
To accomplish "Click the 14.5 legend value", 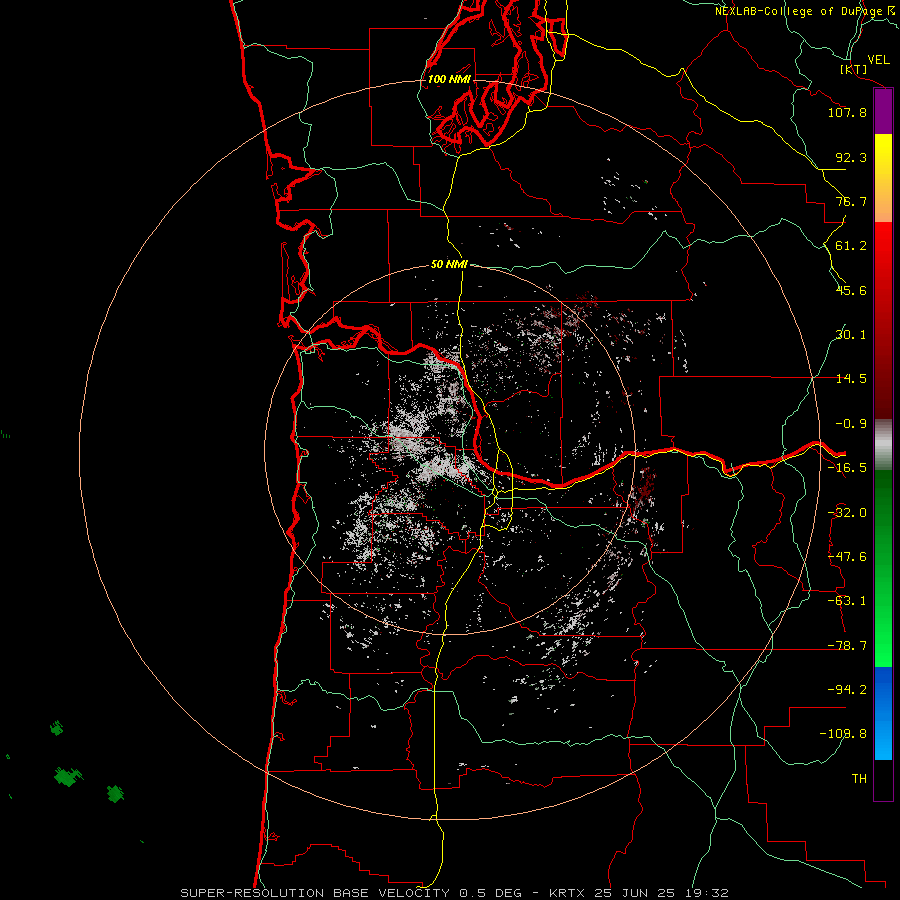I will coord(851,379).
